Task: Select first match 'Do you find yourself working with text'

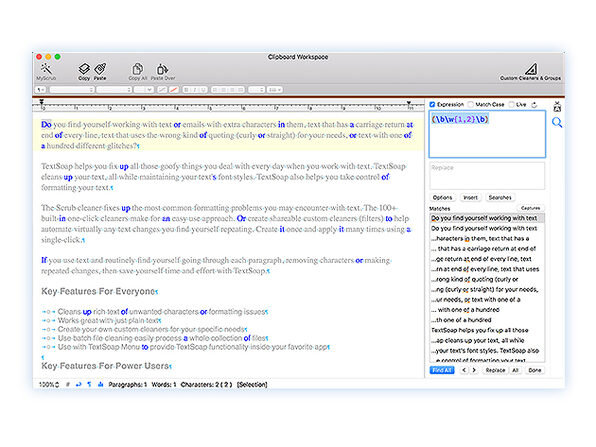Action: tap(487, 218)
